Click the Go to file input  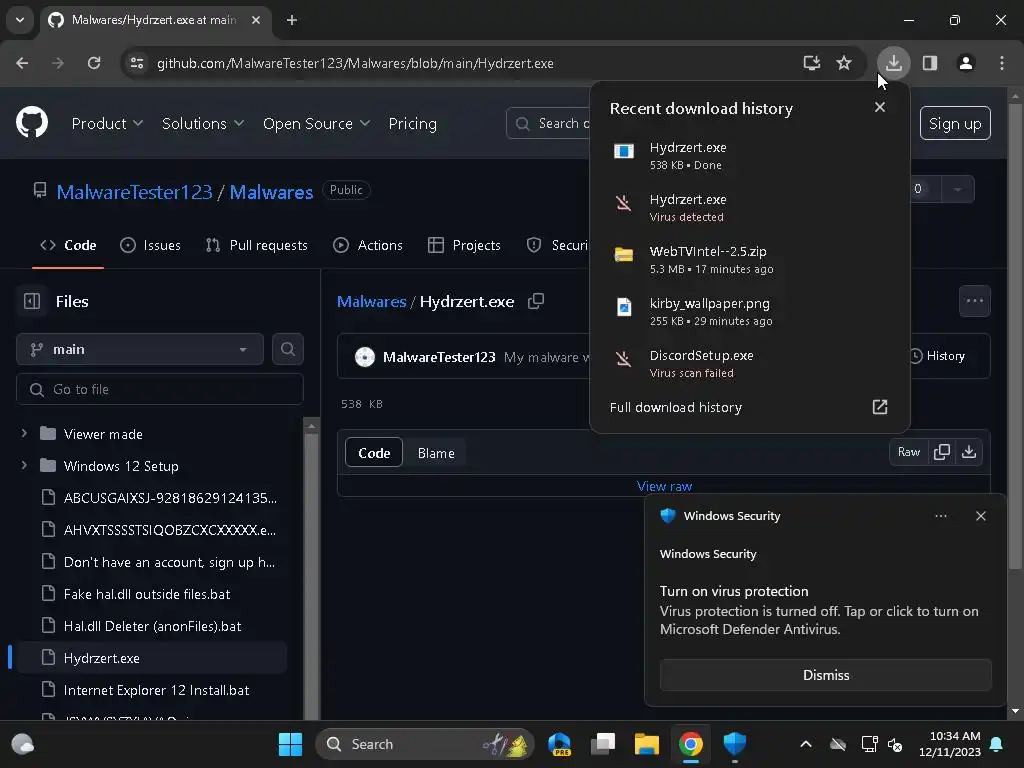point(159,389)
